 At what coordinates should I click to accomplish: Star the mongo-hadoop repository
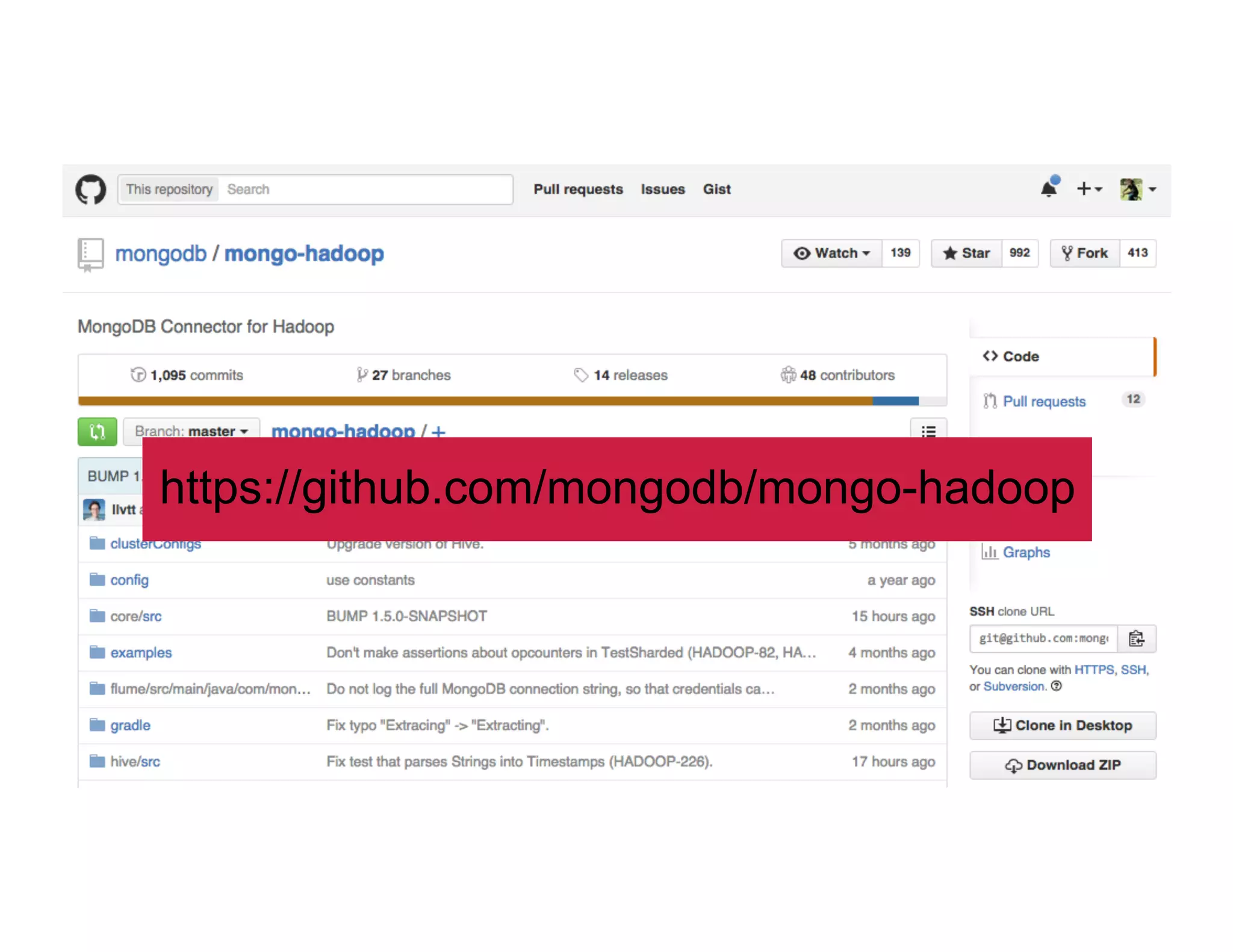966,253
